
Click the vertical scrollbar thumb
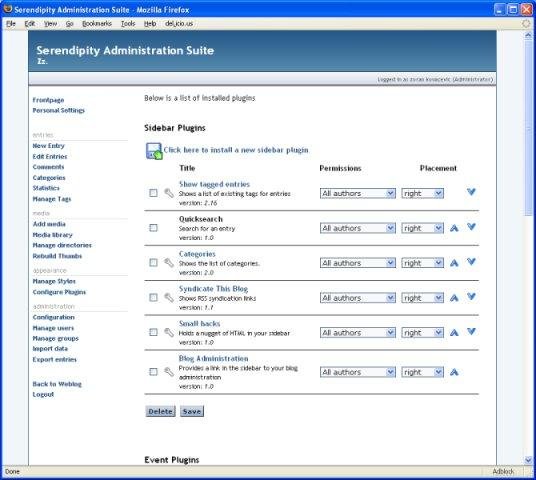click(528, 128)
